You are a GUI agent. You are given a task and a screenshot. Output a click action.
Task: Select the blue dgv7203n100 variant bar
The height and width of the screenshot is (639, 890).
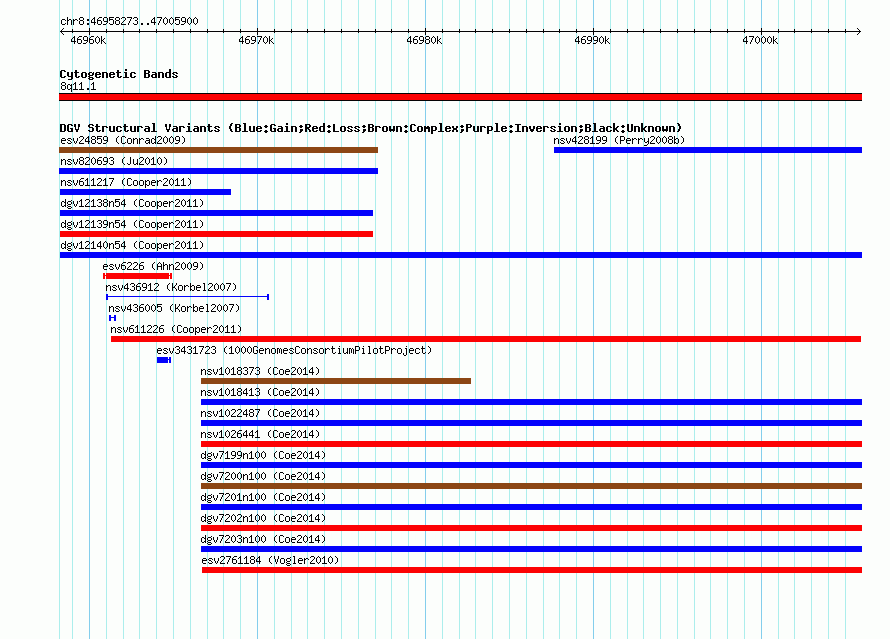tap(531, 549)
